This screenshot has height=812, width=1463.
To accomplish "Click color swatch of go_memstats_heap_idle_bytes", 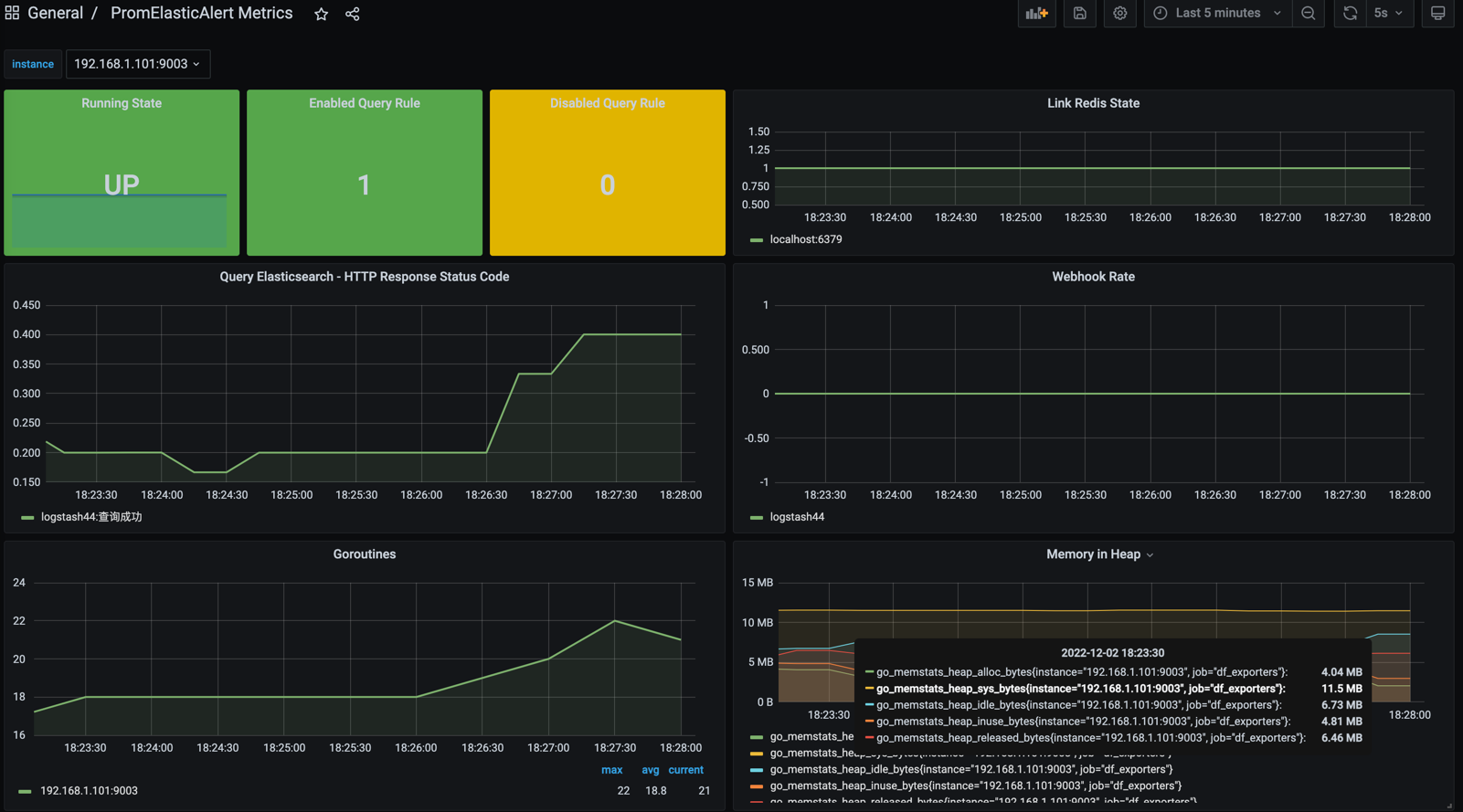I will click(757, 770).
